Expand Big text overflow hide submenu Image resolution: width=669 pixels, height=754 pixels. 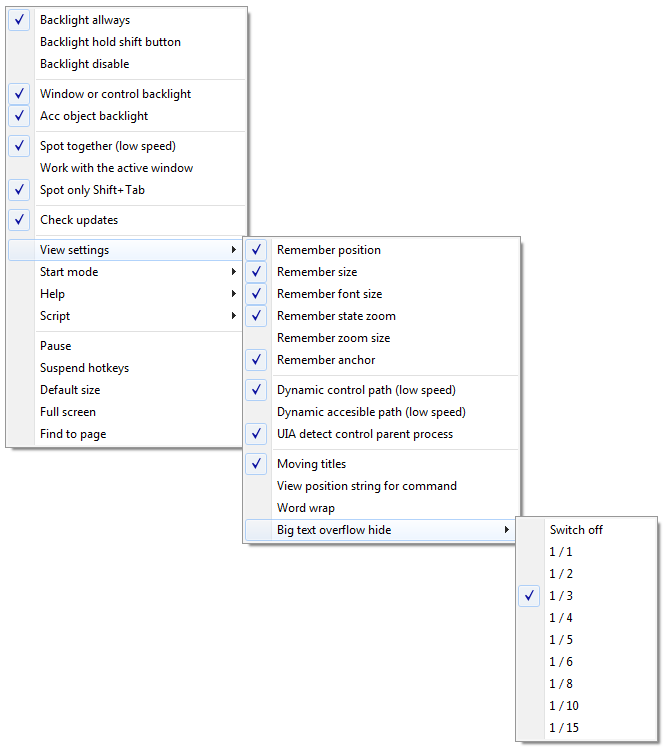coord(380,530)
